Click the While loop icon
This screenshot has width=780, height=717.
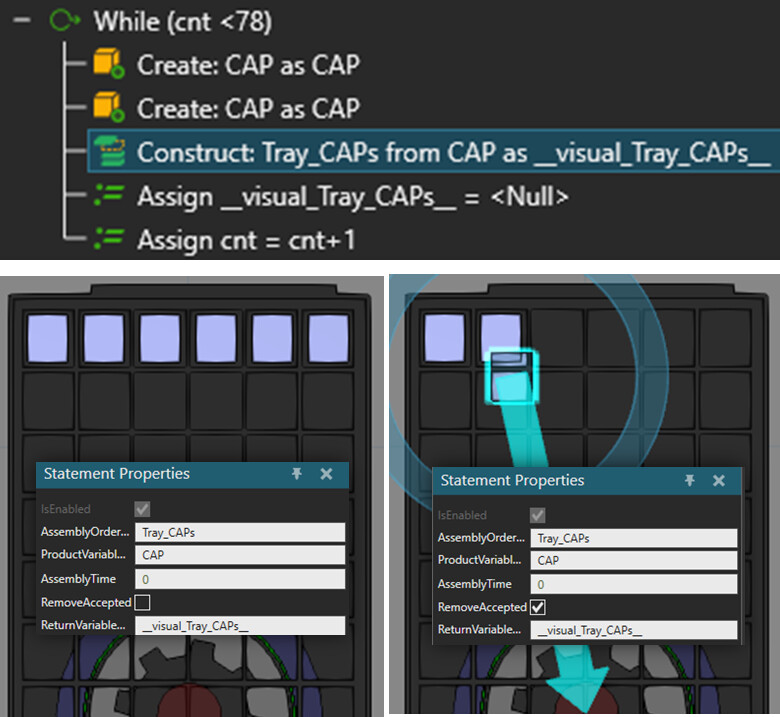[x=62, y=21]
